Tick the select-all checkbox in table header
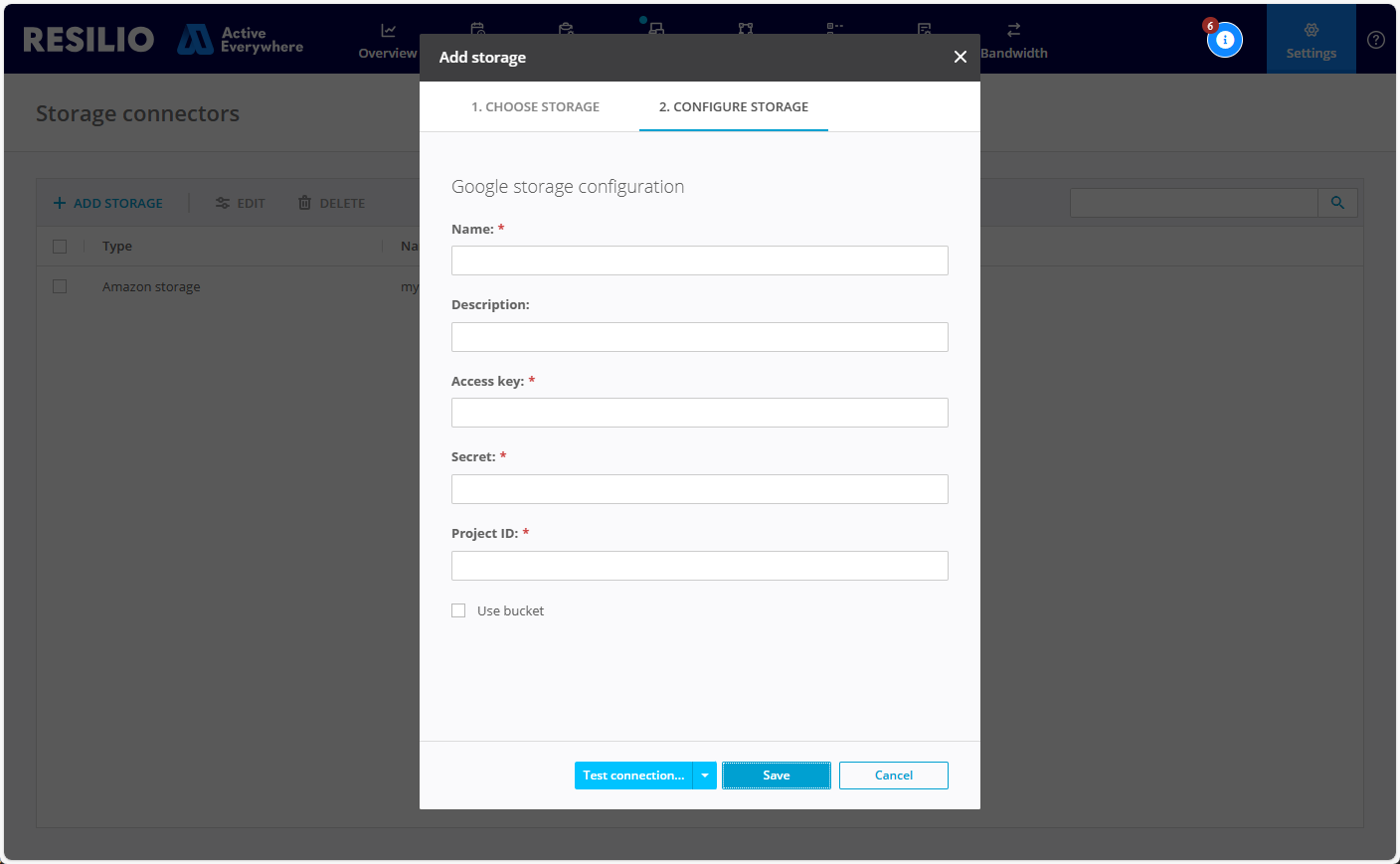Image resolution: width=1400 pixels, height=864 pixels. point(60,247)
